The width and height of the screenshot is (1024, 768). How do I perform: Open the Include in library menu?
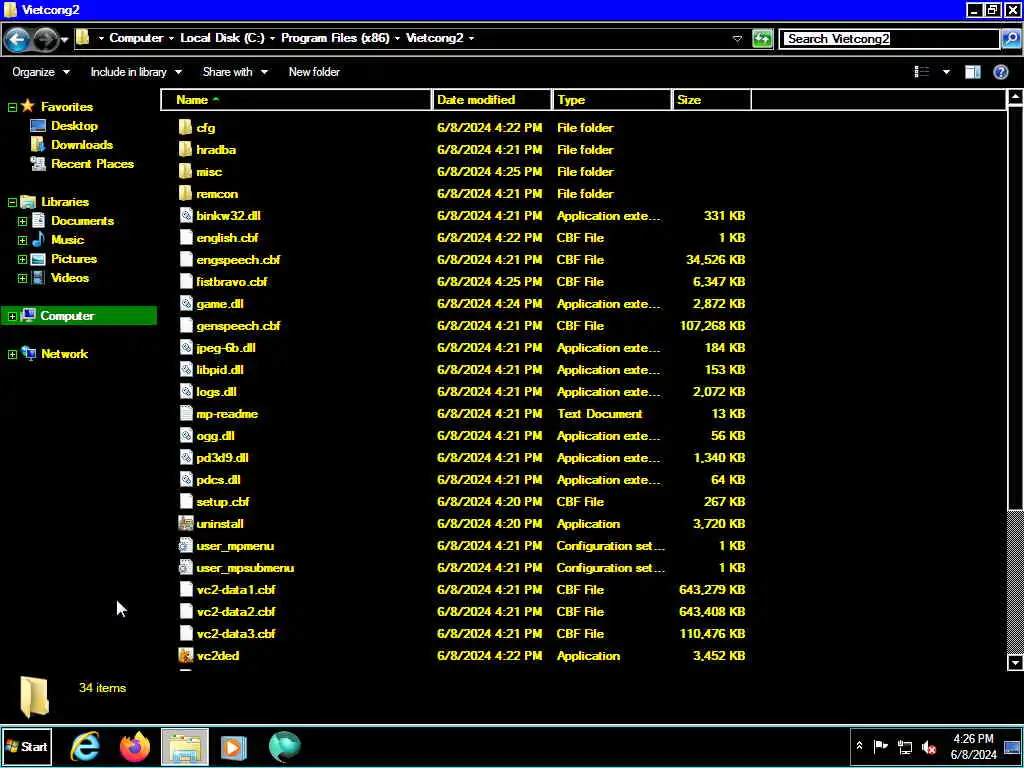[x=136, y=72]
